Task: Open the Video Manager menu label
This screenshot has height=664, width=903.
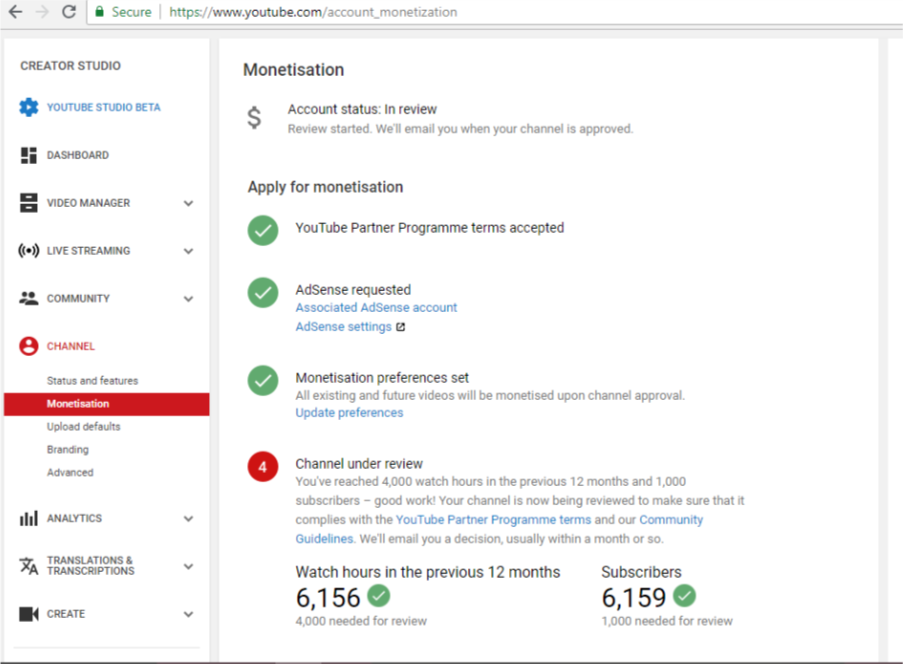Action: point(89,203)
